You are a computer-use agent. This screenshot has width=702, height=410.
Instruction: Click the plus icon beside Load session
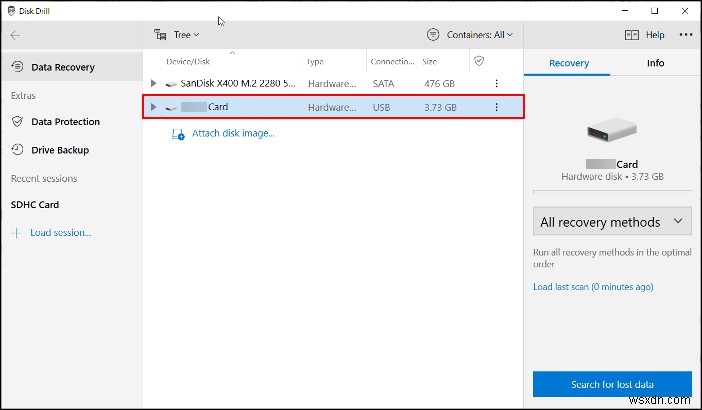[x=17, y=233]
